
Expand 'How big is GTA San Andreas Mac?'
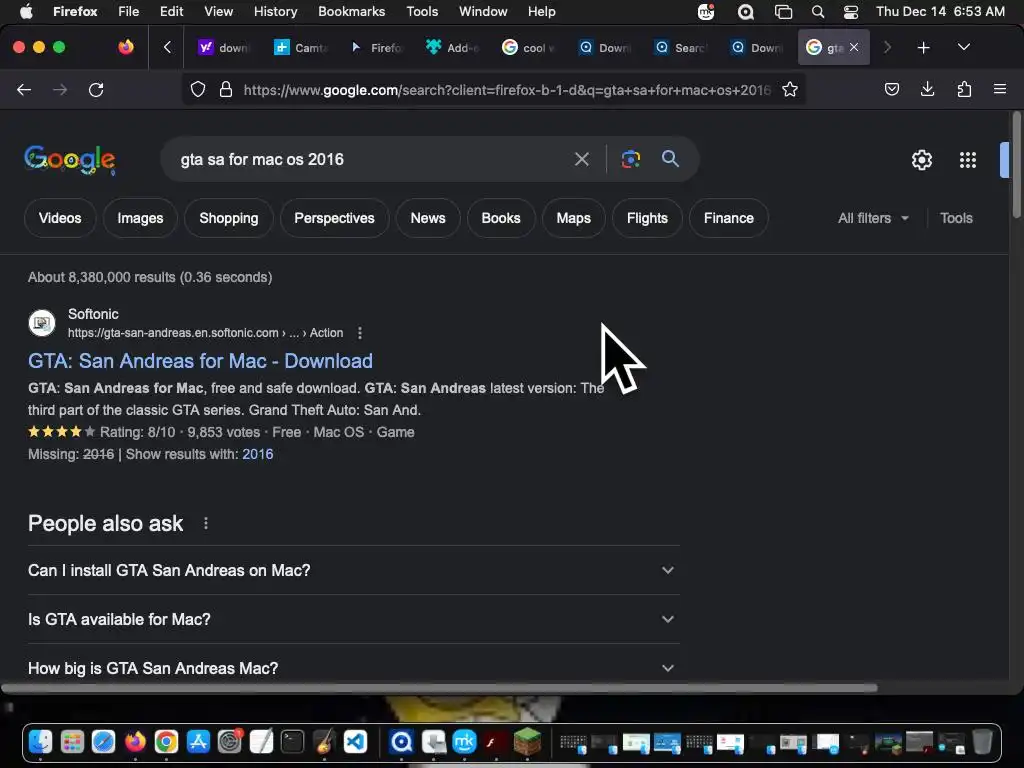pyautogui.click(x=353, y=668)
